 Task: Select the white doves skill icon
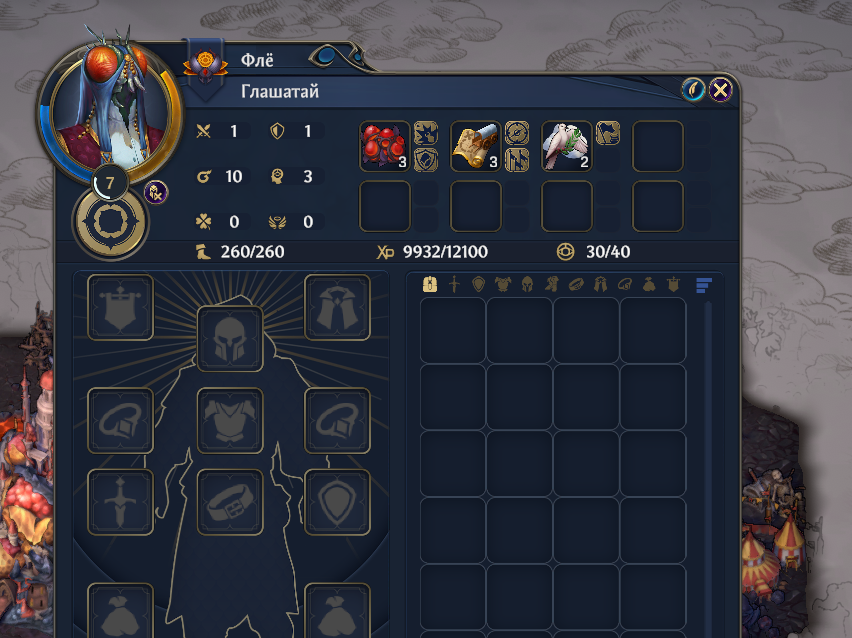[566, 146]
